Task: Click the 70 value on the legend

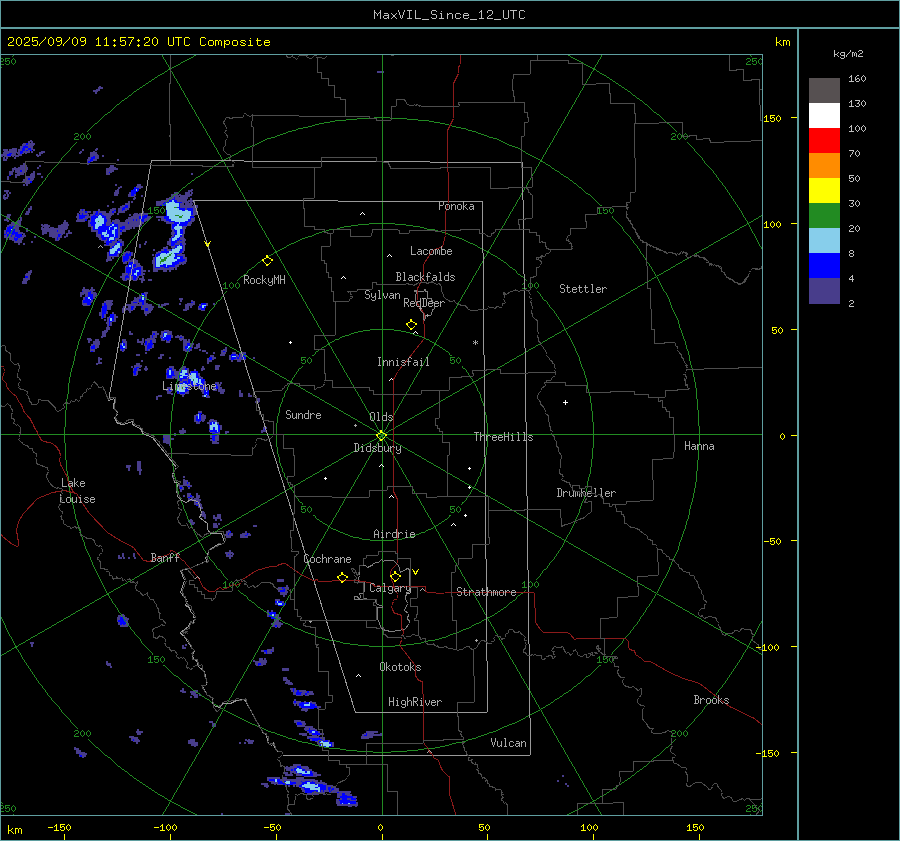Action: coord(854,154)
